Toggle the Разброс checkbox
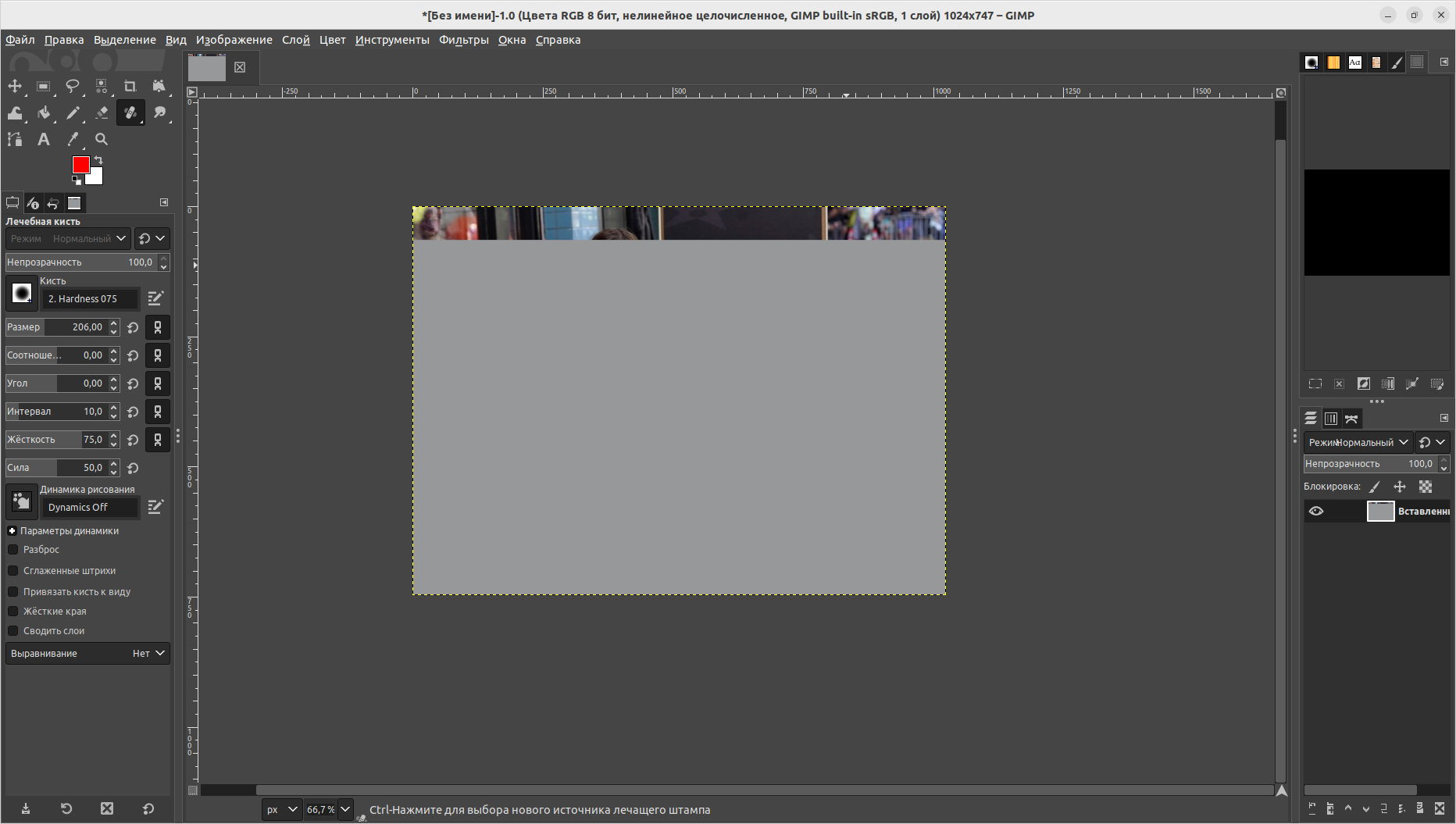The height and width of the screenshot is (824, 1456). pyautogui.click(x=13, y=549)
